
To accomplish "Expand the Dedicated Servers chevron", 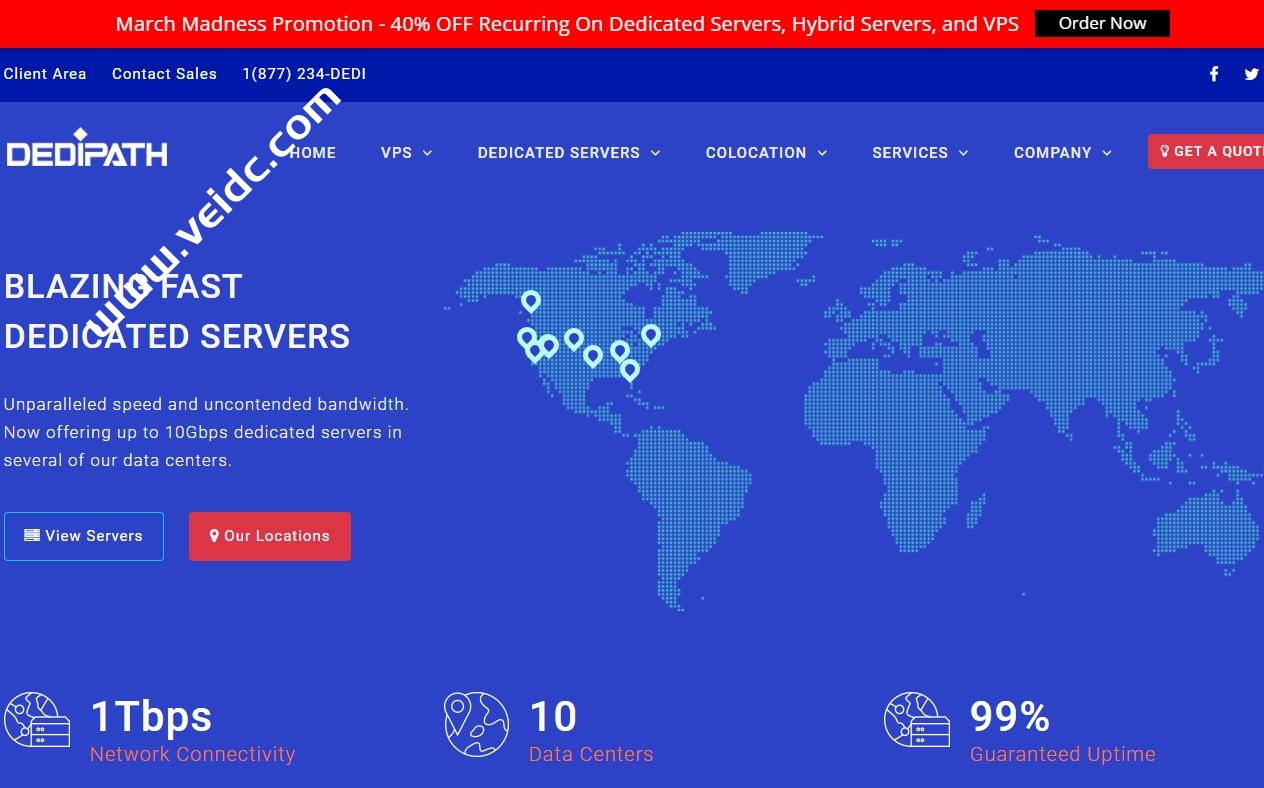I will (655, 153).
